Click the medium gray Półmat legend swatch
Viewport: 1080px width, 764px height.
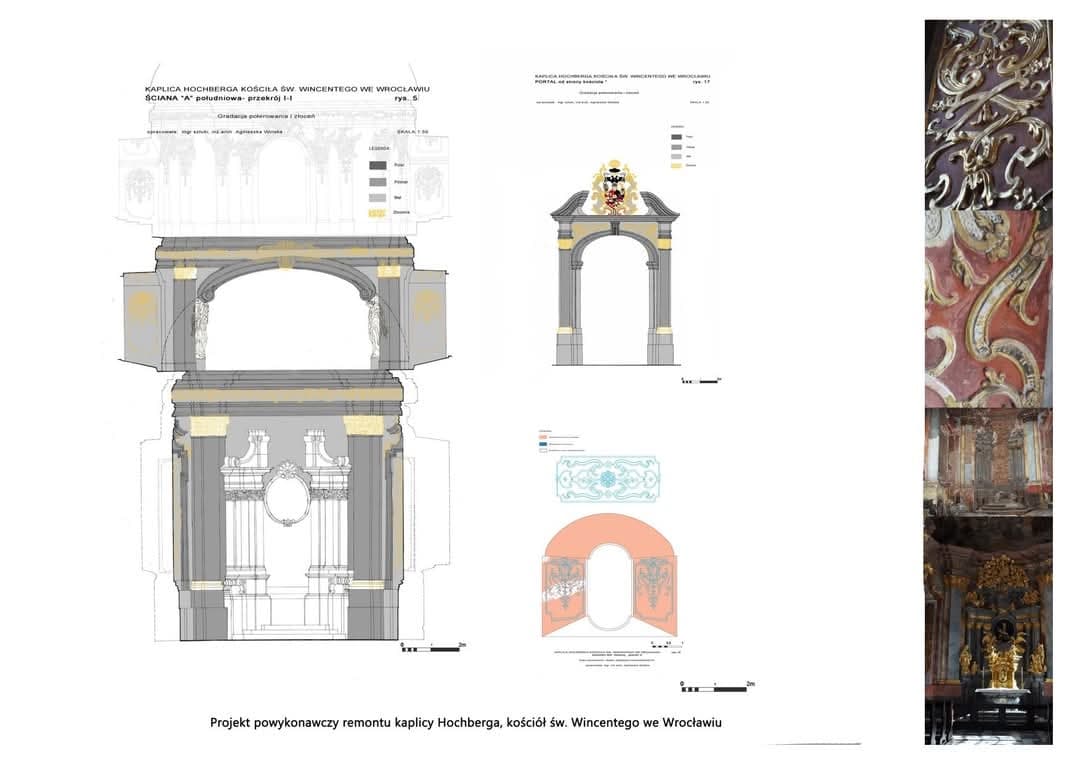[377, 182]
